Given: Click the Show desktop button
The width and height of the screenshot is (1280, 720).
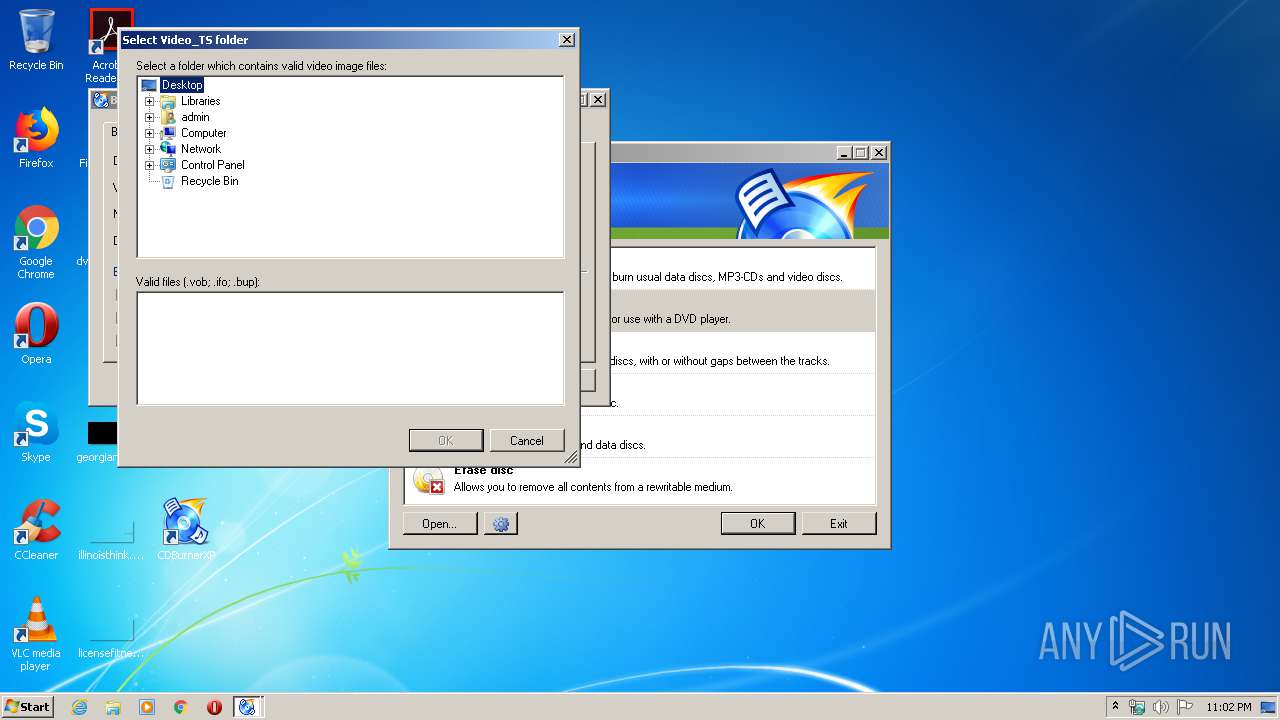Looking at the screenshot, I should point(1270,707).
